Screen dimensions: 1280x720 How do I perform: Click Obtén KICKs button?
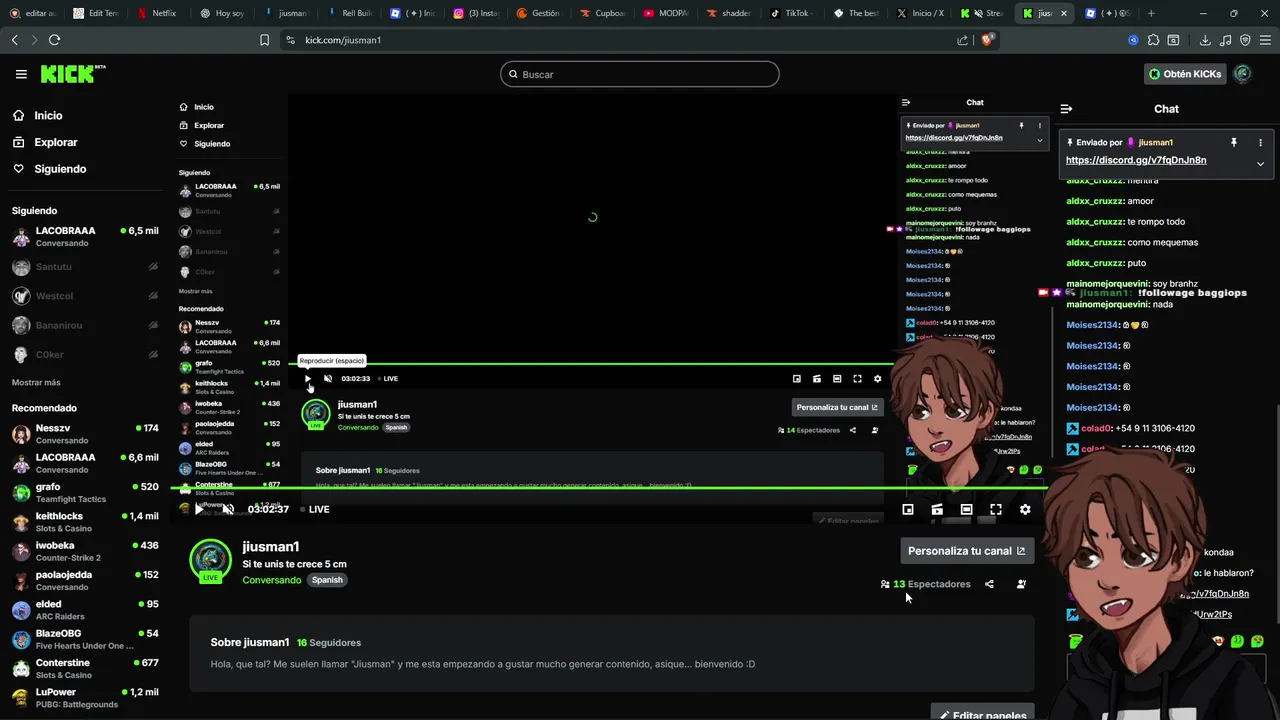click(1185, 74)
